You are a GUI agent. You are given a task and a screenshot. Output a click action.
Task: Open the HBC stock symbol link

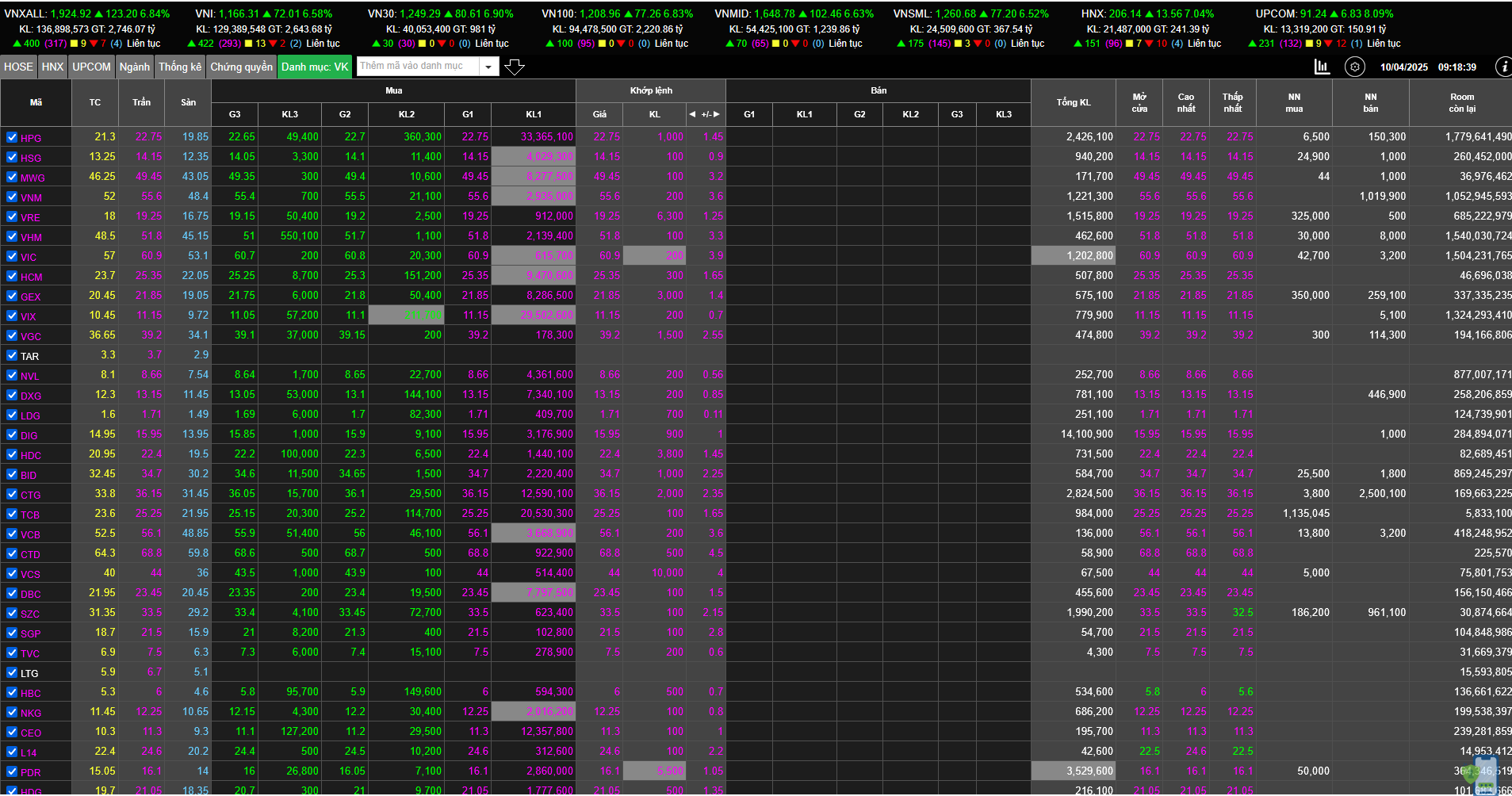[x=31, y=693]
